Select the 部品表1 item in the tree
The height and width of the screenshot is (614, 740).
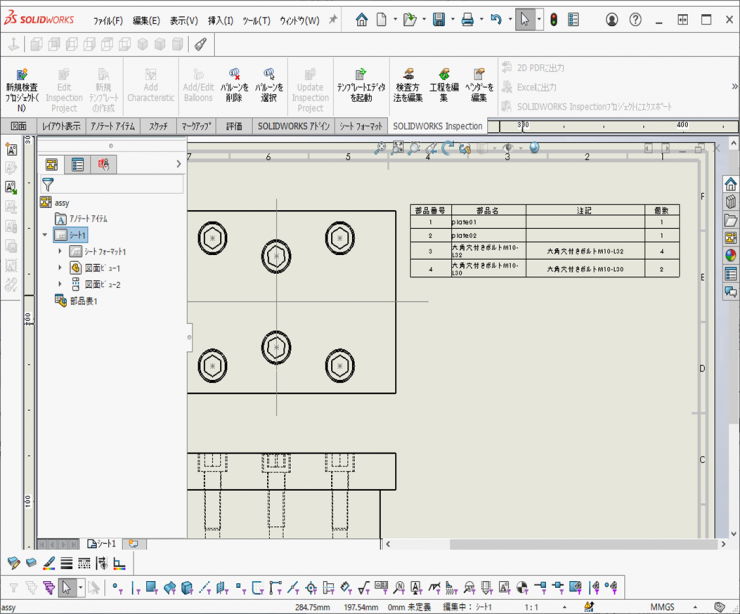tap(83, 301)
